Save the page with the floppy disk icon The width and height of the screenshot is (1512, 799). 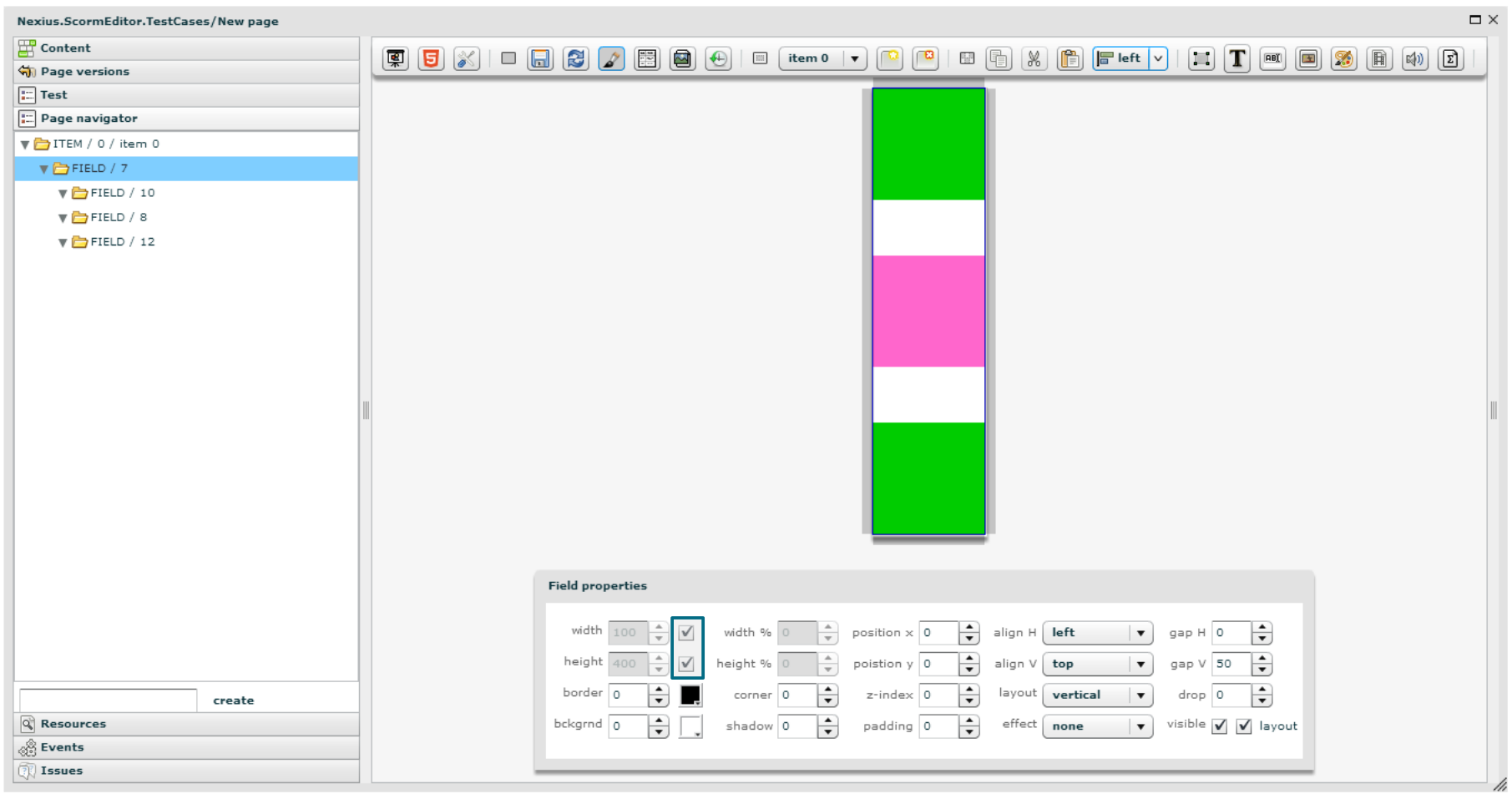(x=540, y=58)
